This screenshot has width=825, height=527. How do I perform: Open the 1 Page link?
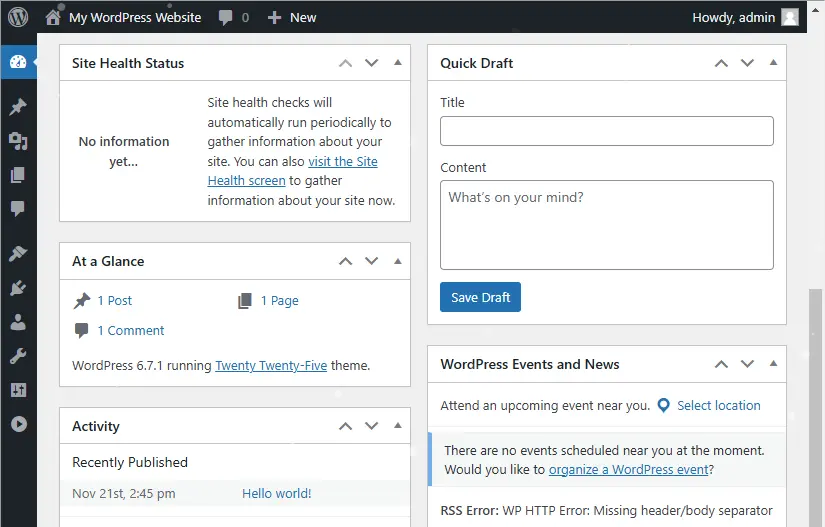click(280, 301)
